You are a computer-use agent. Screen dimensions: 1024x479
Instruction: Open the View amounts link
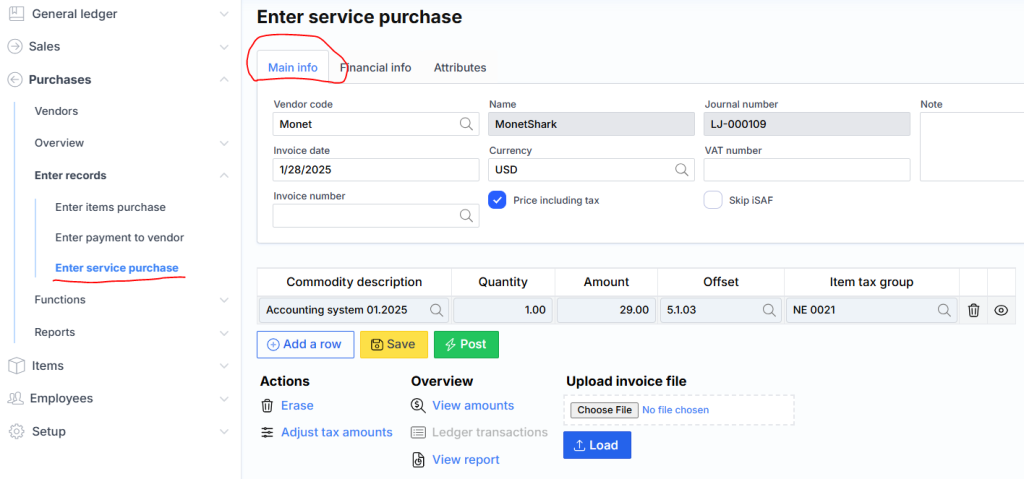(472, 405)
